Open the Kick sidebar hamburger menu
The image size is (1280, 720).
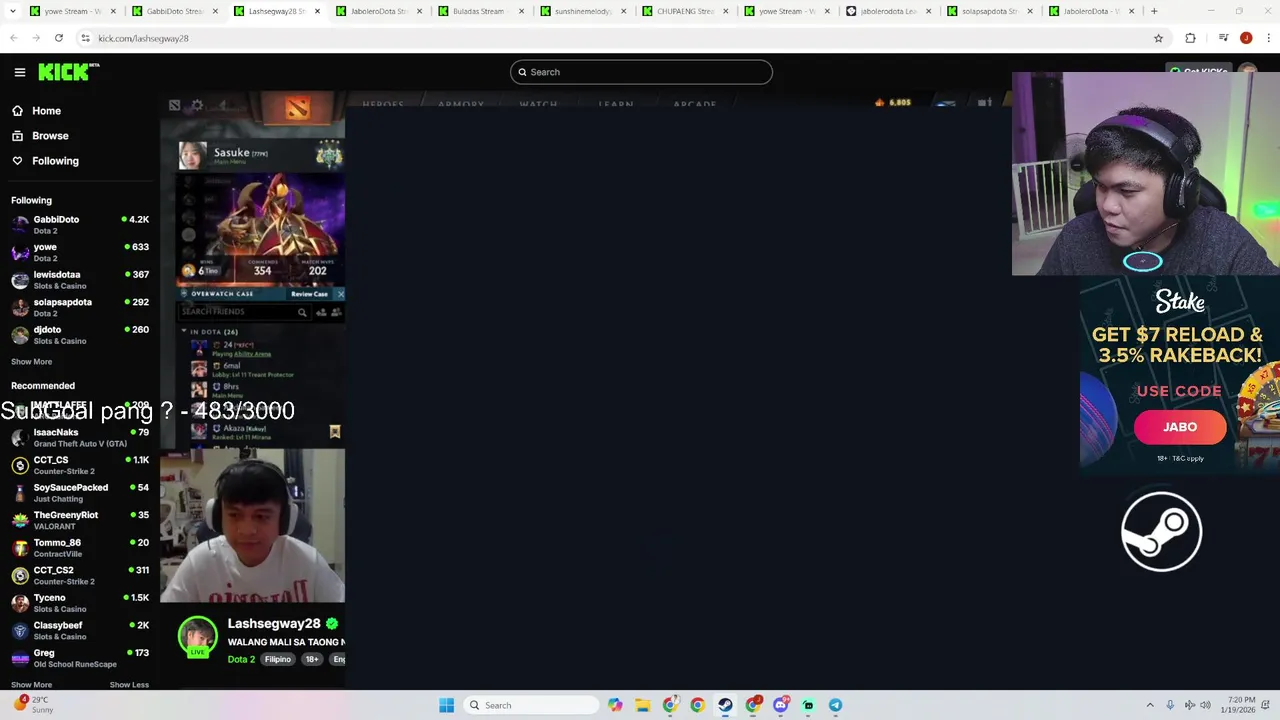pyautogui.click(x=20, y=72)
